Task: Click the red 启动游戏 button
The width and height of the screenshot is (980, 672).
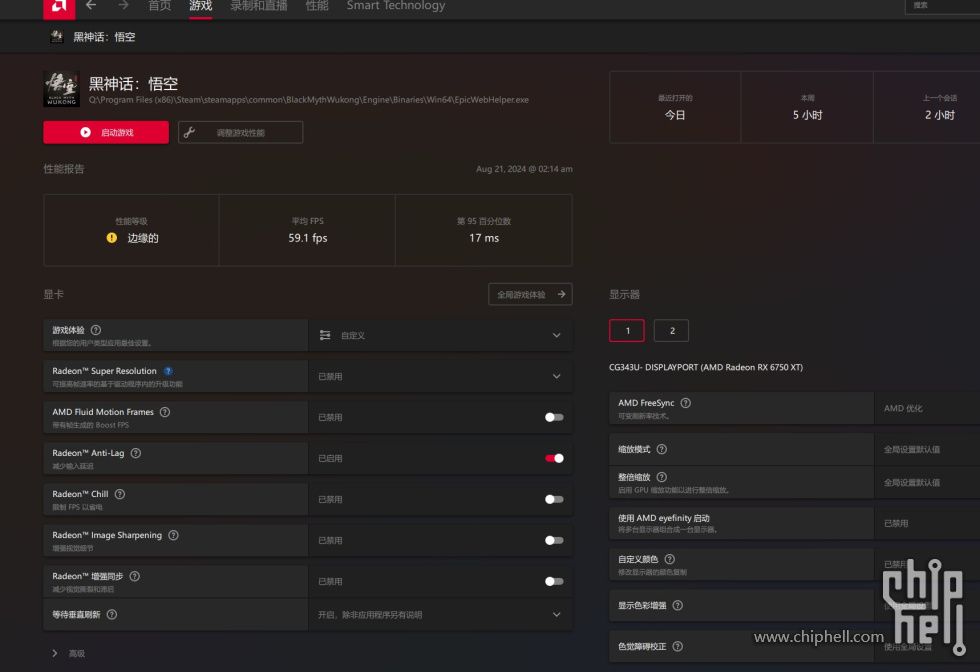Action: click(106, 133)
